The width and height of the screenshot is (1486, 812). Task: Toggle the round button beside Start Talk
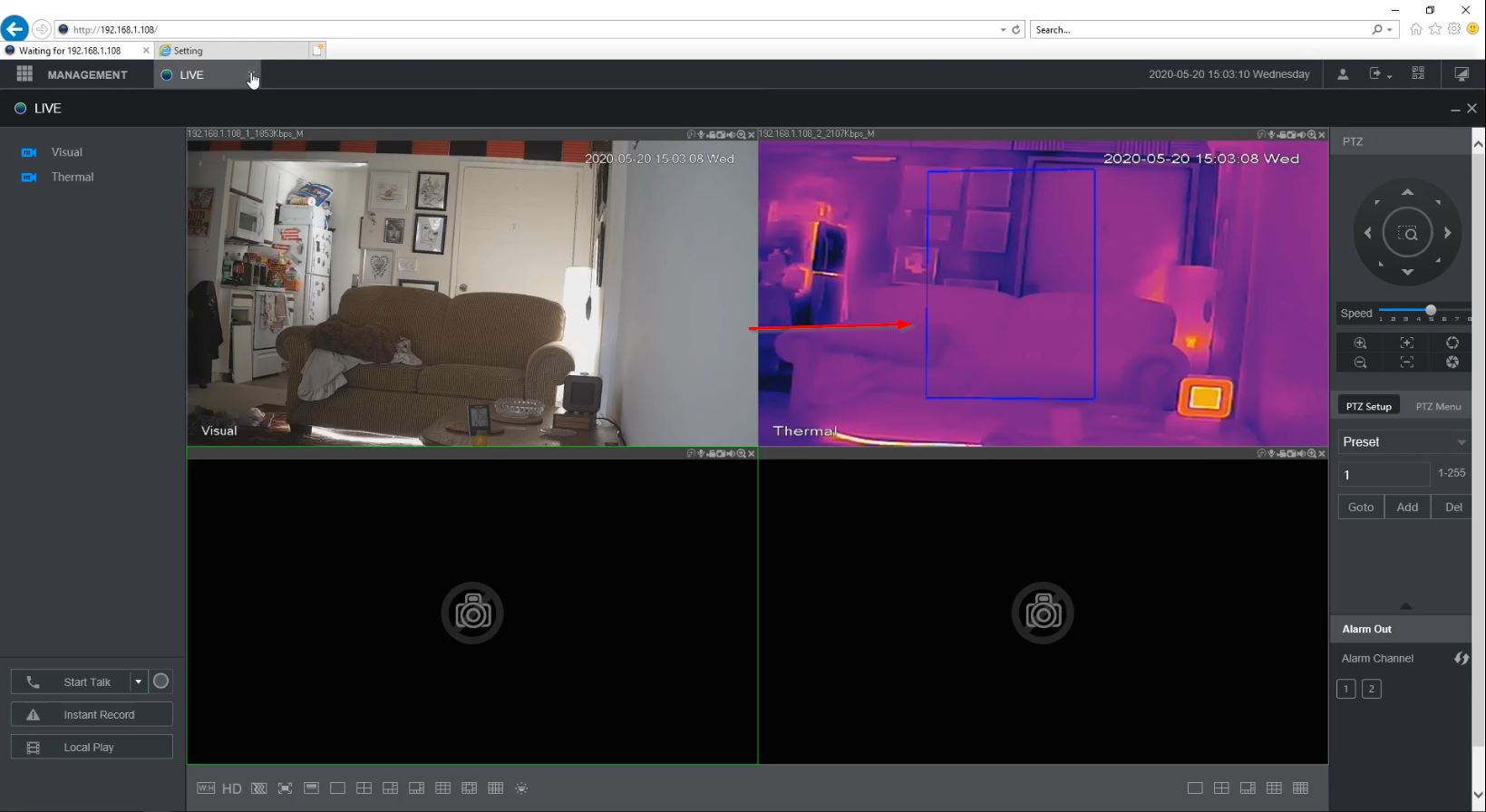pyautogui.click(x=161, y=681)
